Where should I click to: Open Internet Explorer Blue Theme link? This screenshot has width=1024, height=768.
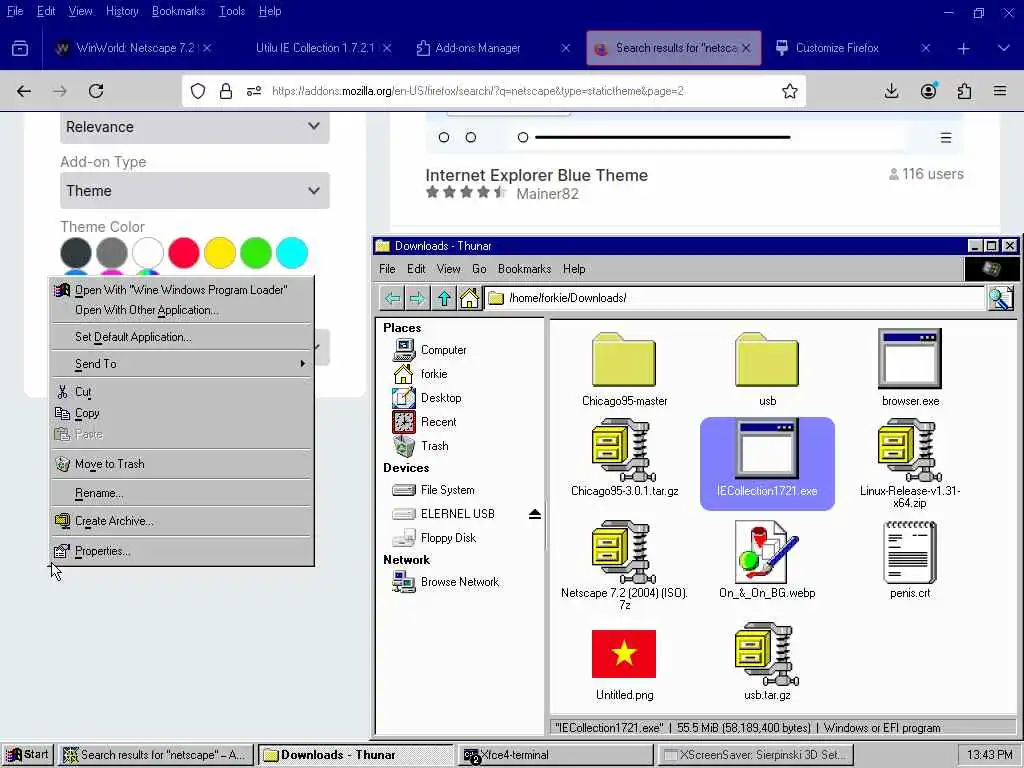tap(536, 175)
